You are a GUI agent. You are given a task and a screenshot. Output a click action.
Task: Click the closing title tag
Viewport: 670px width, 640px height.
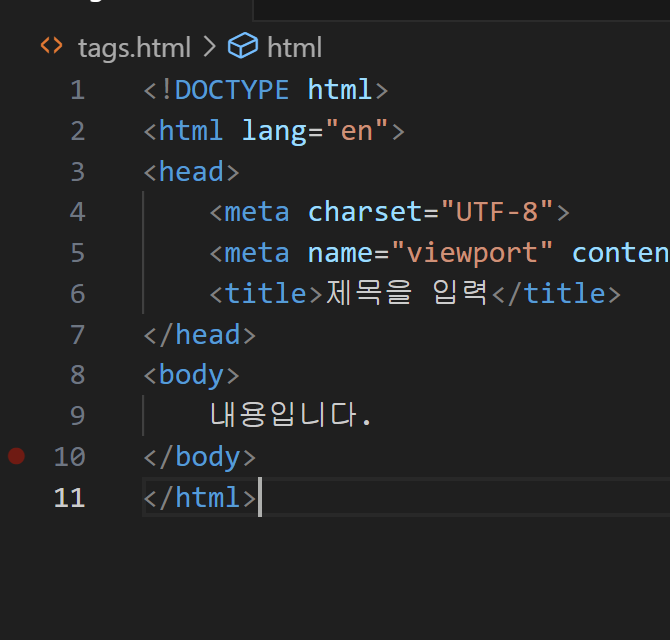coord(556,294)
